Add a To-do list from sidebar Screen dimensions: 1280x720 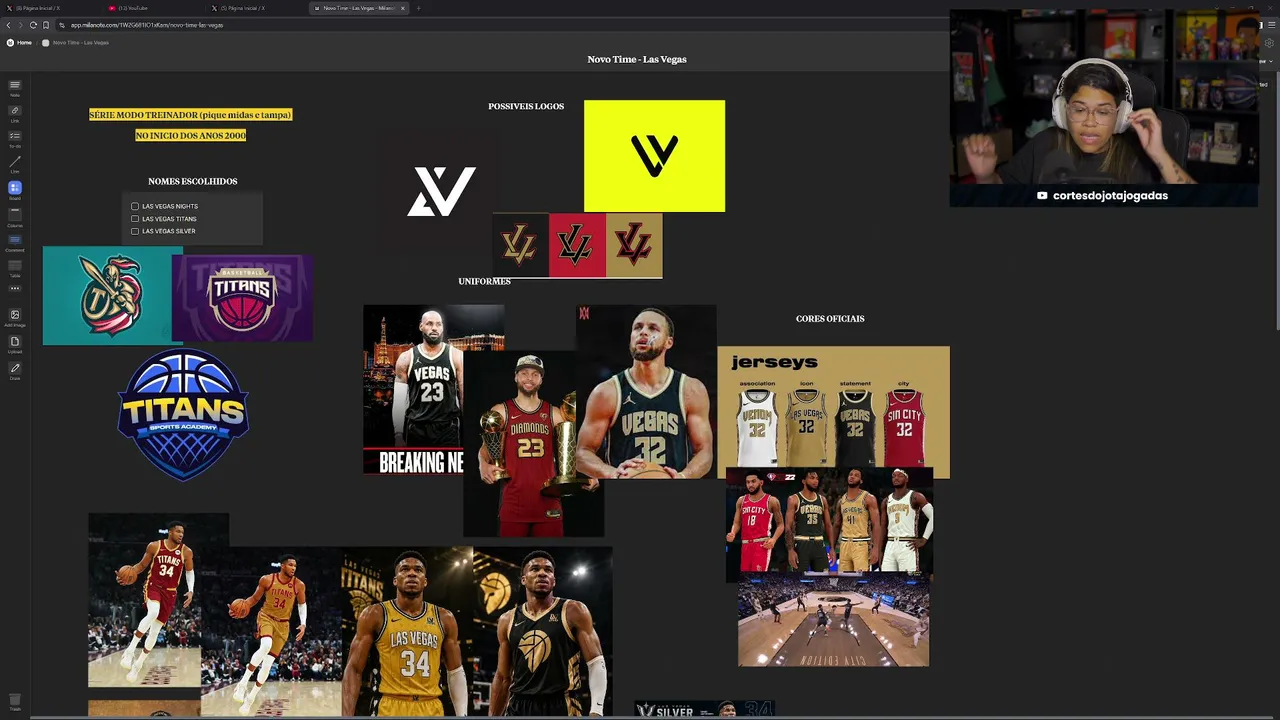[x=14, y=138]
